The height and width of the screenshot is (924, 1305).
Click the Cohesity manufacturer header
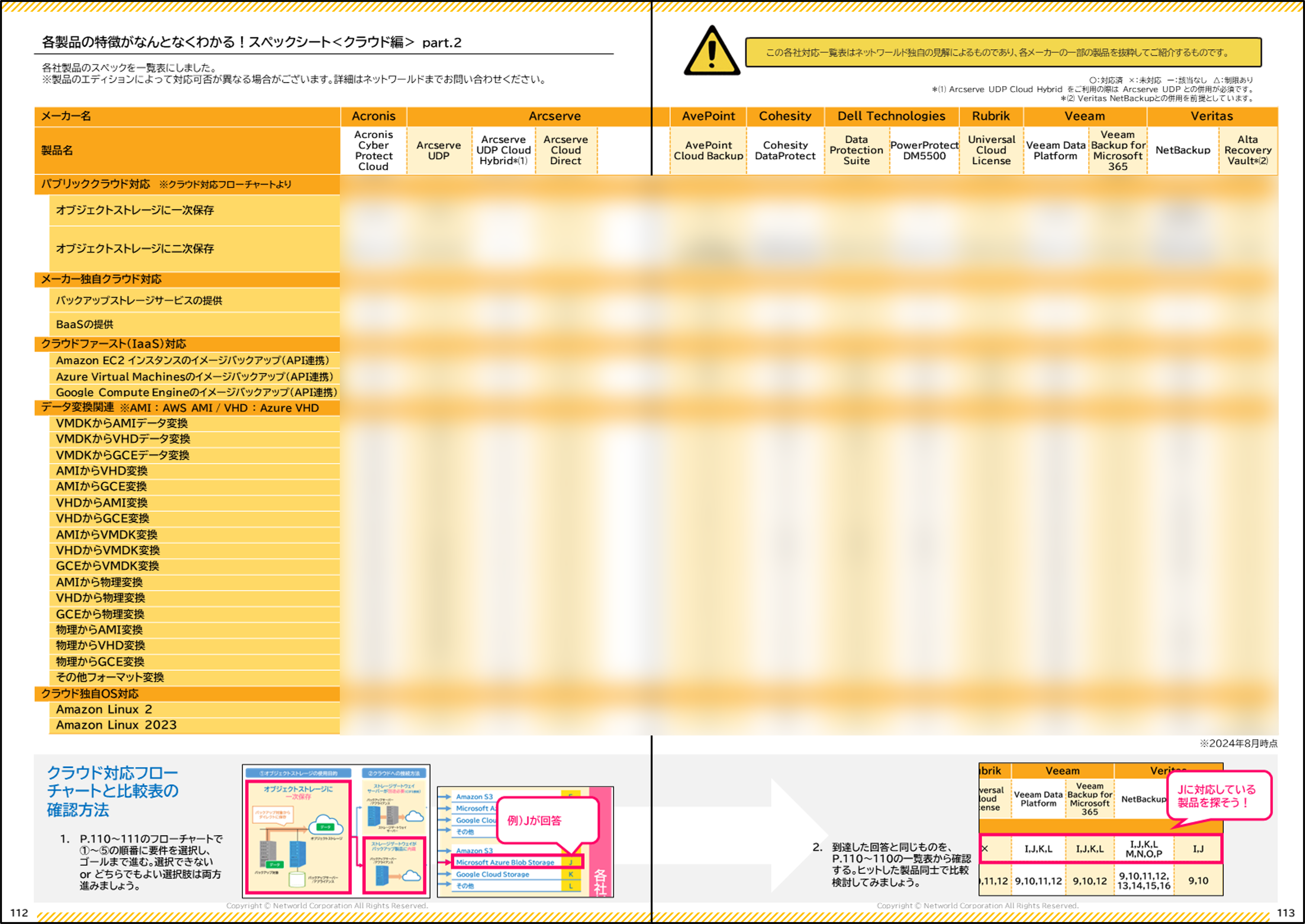coord(785,116)
